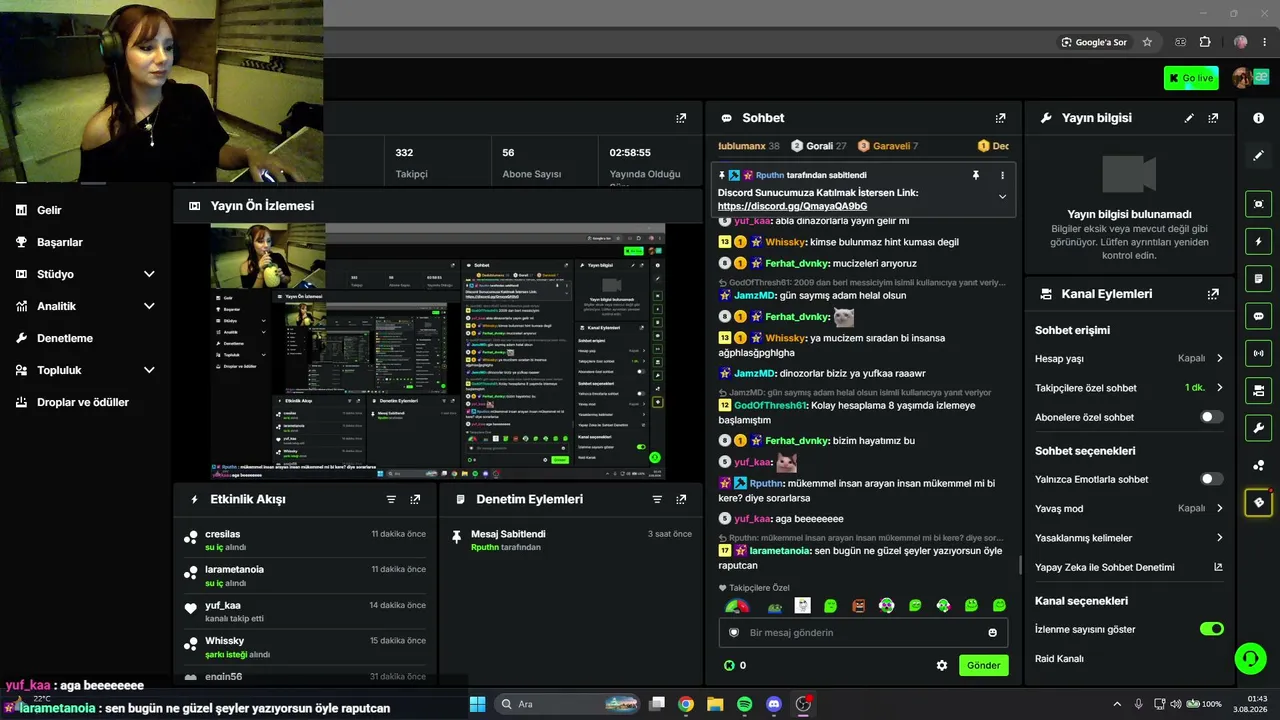Toggle wrench stream info icon in right sidebar

[x=1258, y=428]
